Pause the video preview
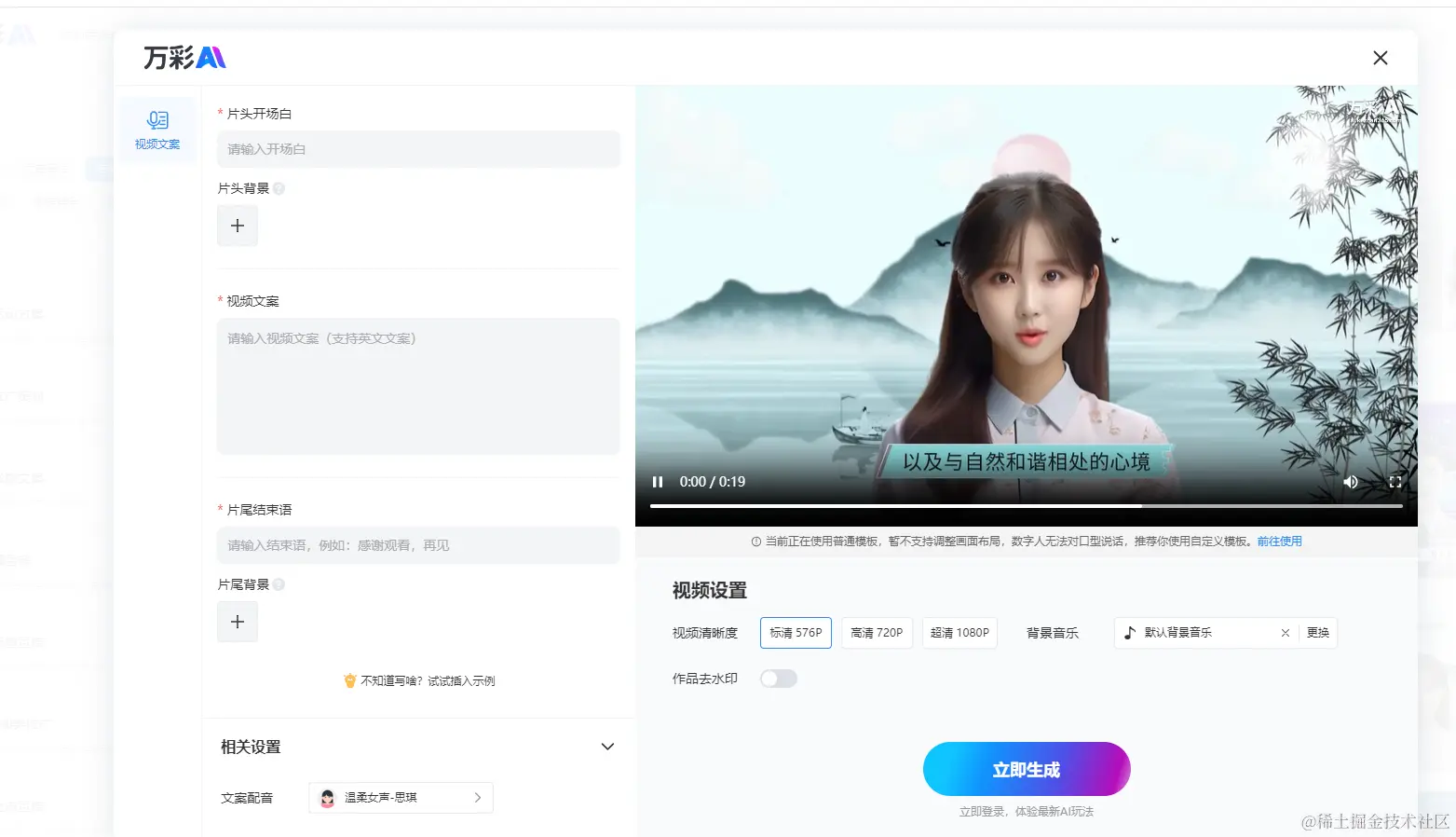The height and width of the screenshot is (837, 1456). (x=658, y=482)
